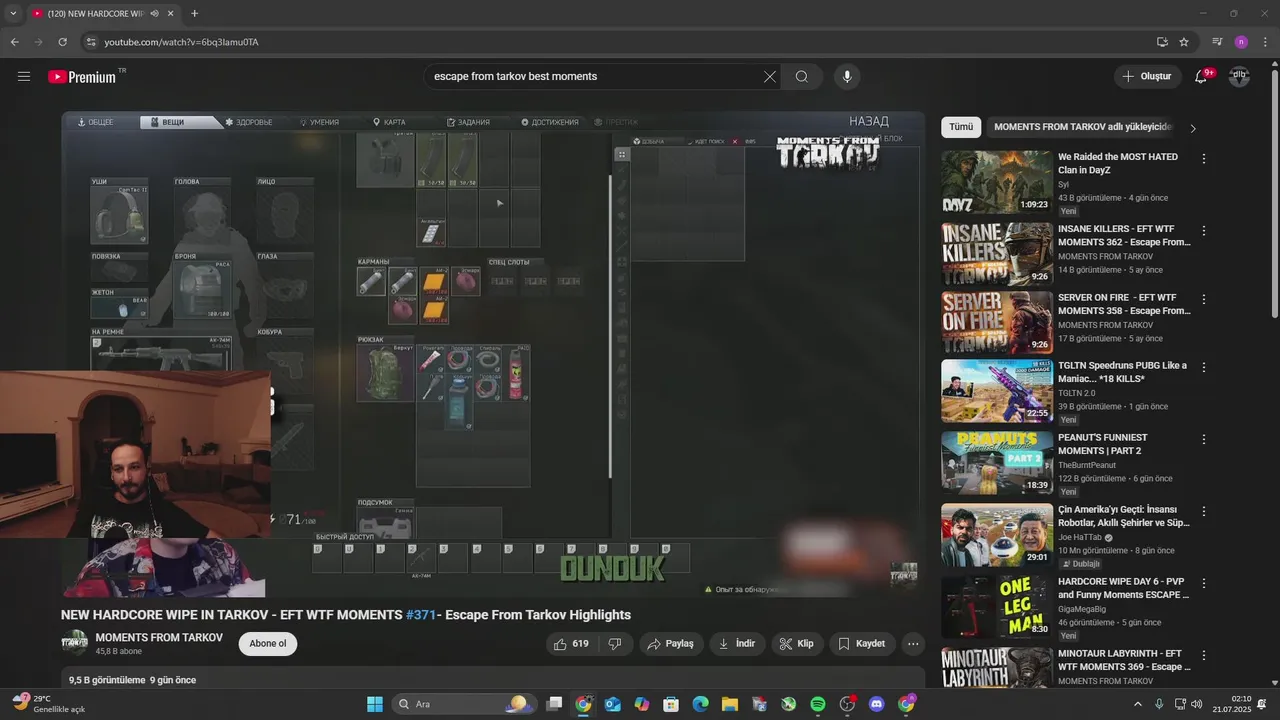Open options for PEANUT'S FUNNIEST video
The image size is (1280, 720).
click(1204, 439)
